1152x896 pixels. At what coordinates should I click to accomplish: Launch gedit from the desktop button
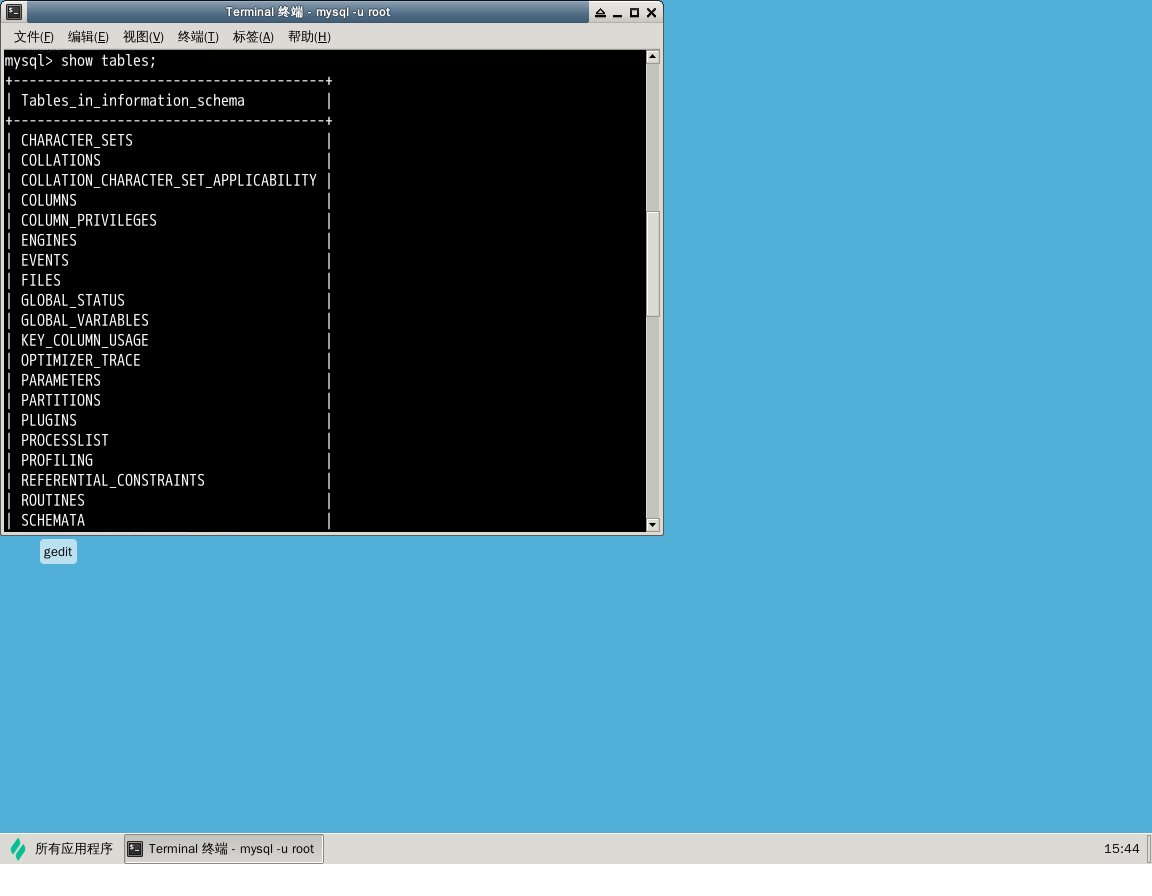[x=57, y=551]
